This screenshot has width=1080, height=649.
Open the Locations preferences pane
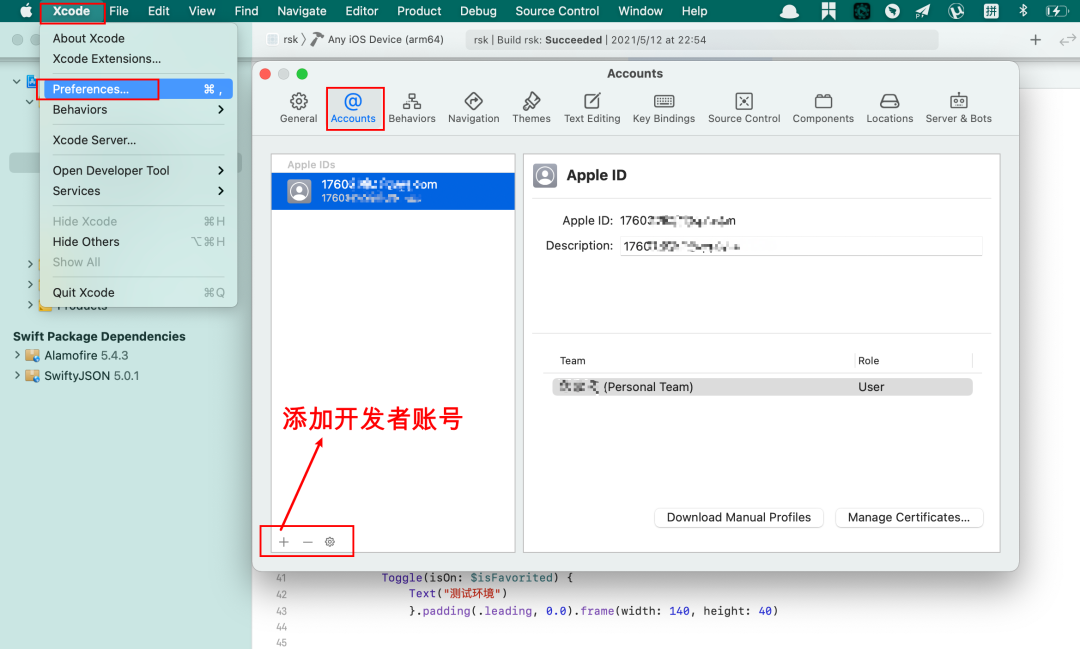coord(889,108)
